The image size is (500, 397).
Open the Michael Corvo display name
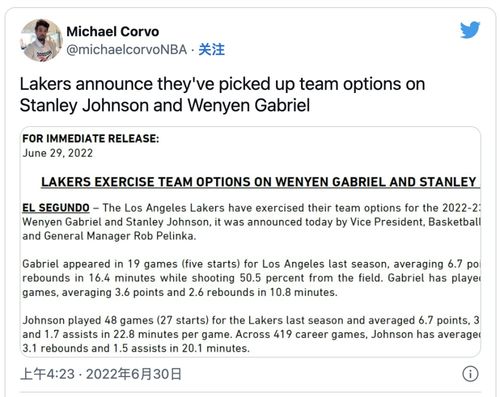113,32
